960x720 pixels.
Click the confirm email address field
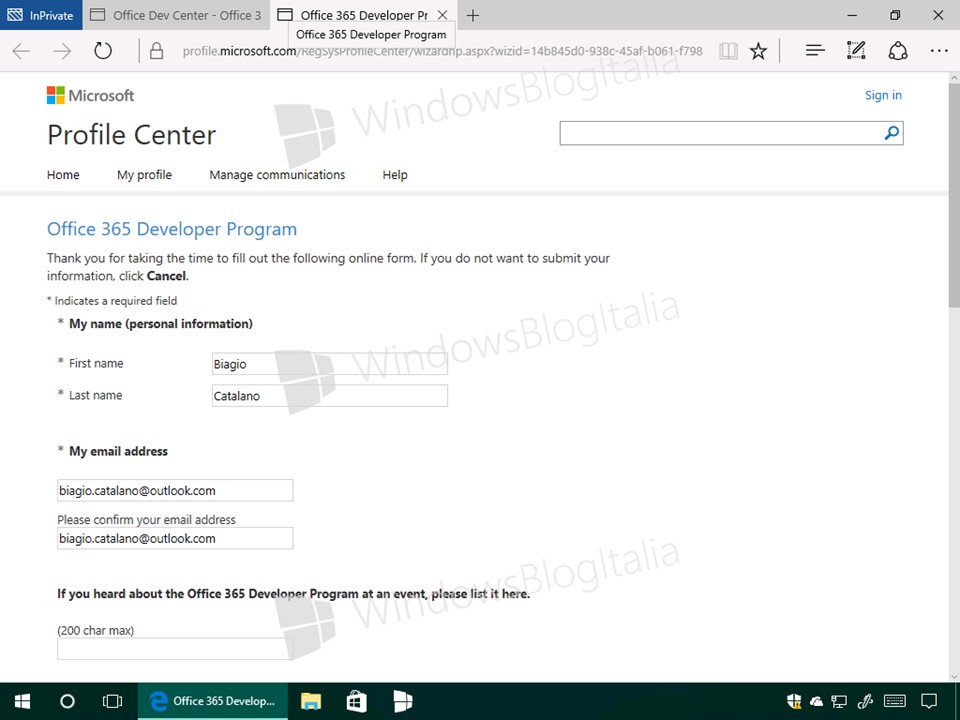[x=175, y=538]
